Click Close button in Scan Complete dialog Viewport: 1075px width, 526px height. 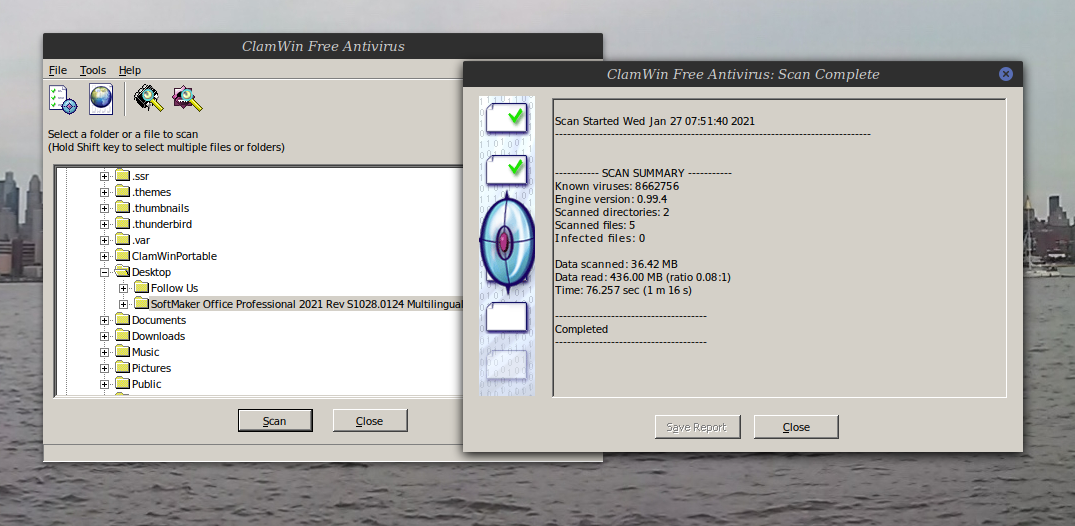[x=796, y=427]
